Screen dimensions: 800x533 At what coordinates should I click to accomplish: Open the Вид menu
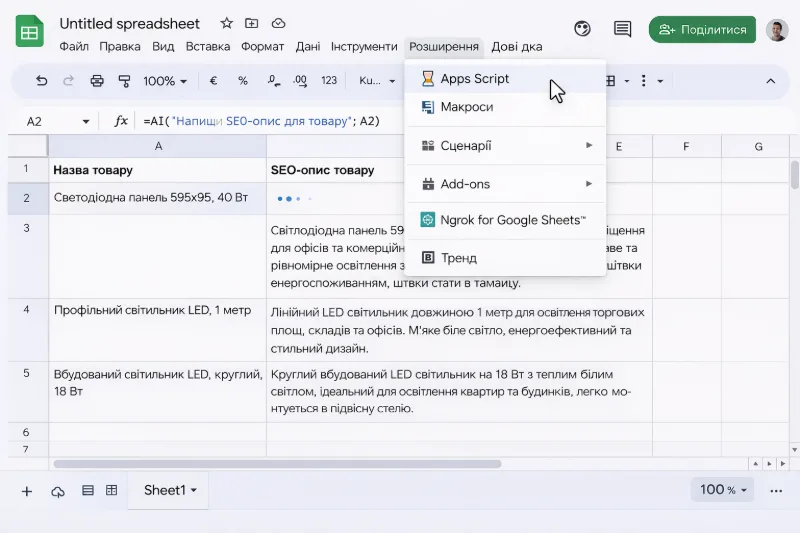coord(163,46)
